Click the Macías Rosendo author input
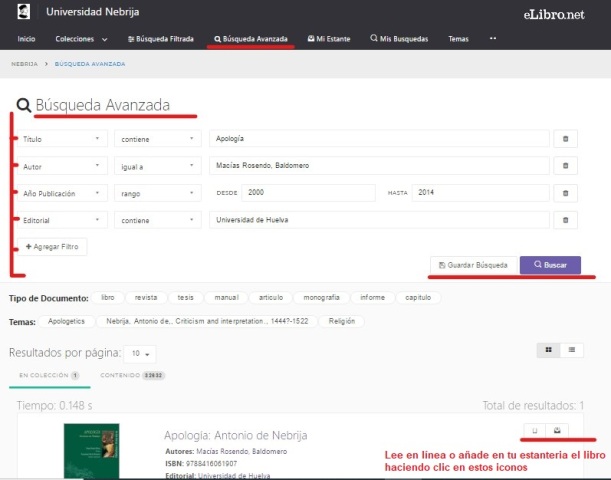The height and width of the screenshot is (480, 611). [x=379, y=166]
